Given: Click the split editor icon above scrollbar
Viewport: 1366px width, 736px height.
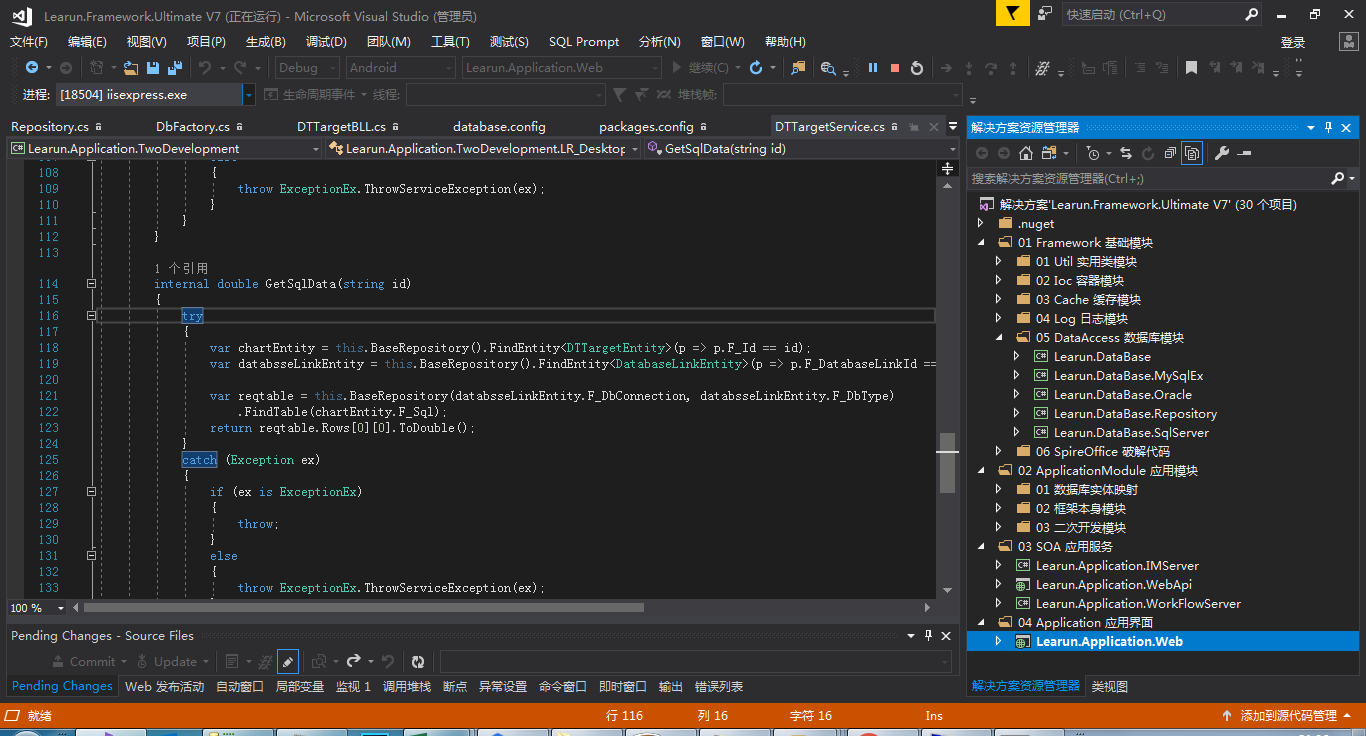Looking at the screenshot, I should (947, 168).
